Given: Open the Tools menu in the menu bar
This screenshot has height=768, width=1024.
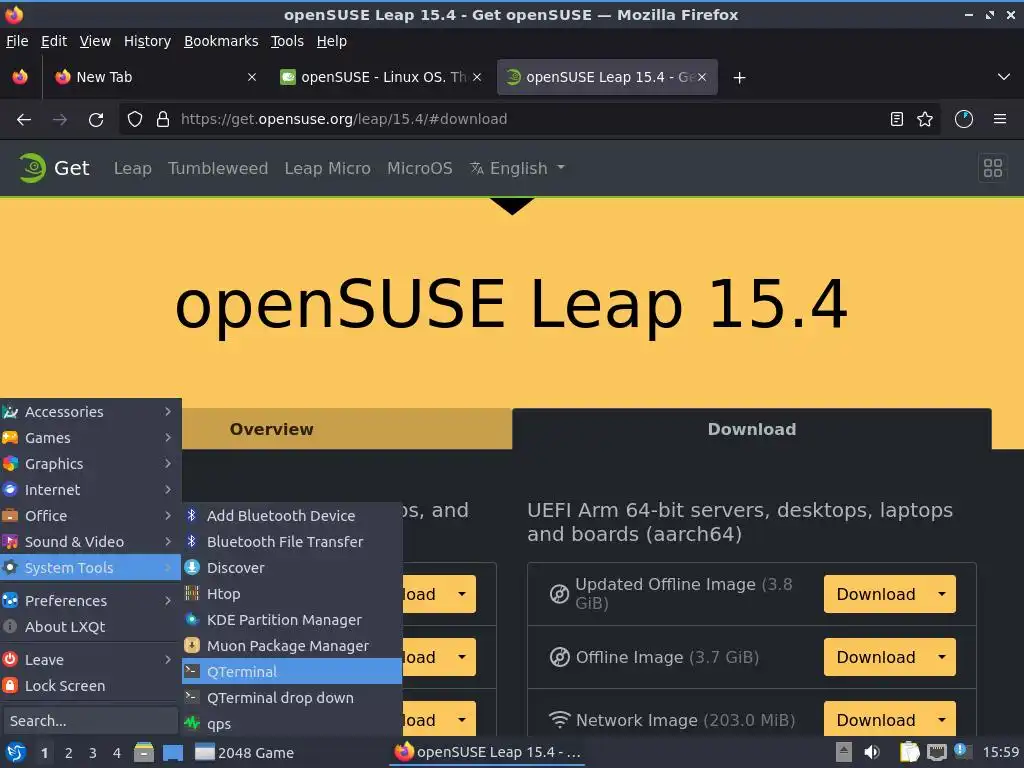Looking at the screenshot, I should coord(287,41).
